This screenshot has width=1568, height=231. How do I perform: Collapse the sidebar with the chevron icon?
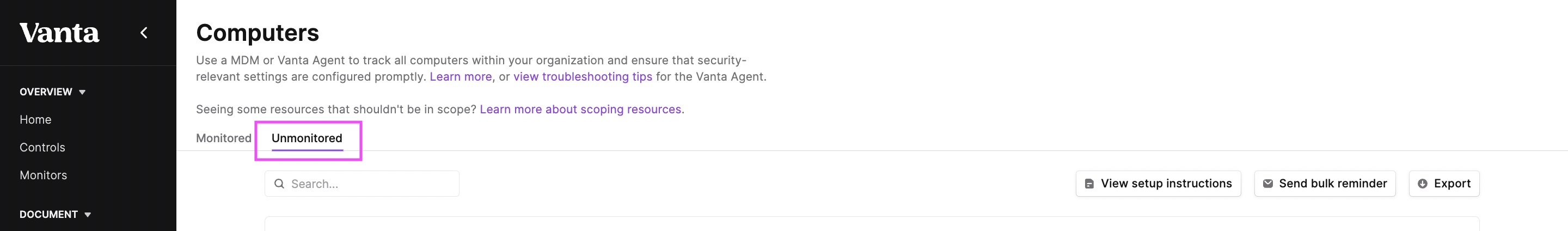pos(144,33)
